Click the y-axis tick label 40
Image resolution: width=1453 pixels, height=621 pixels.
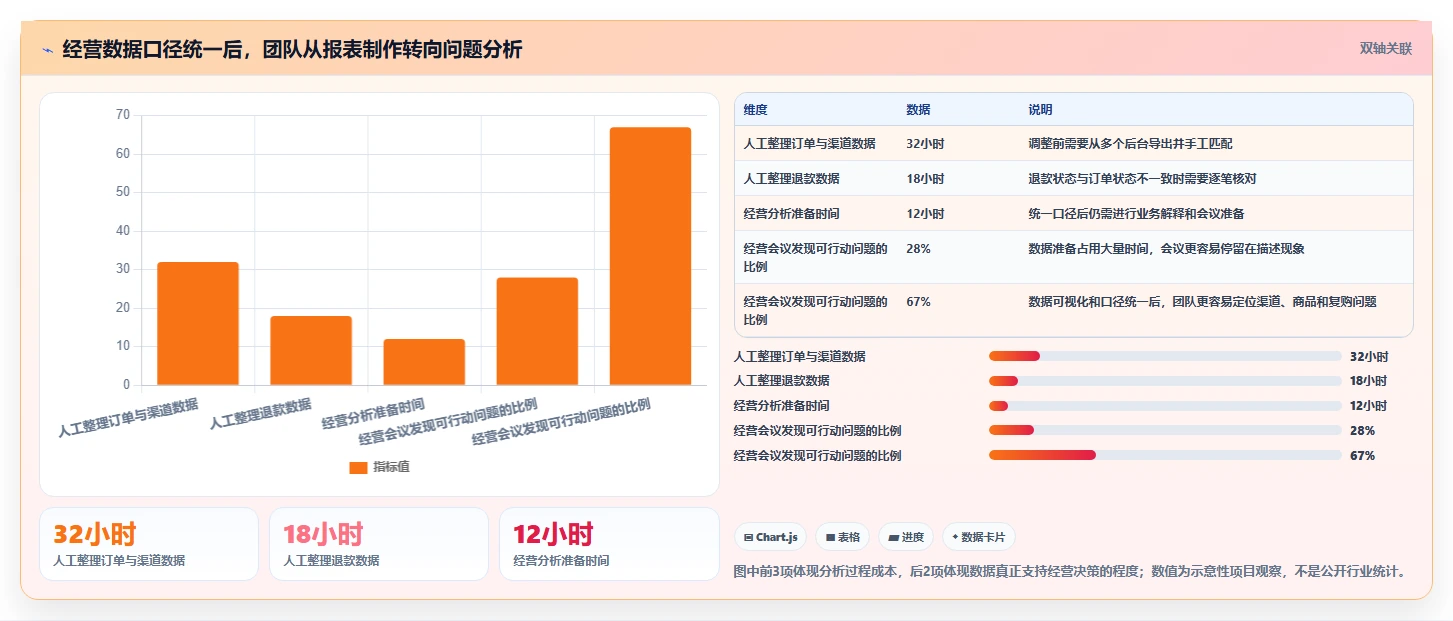123,231
